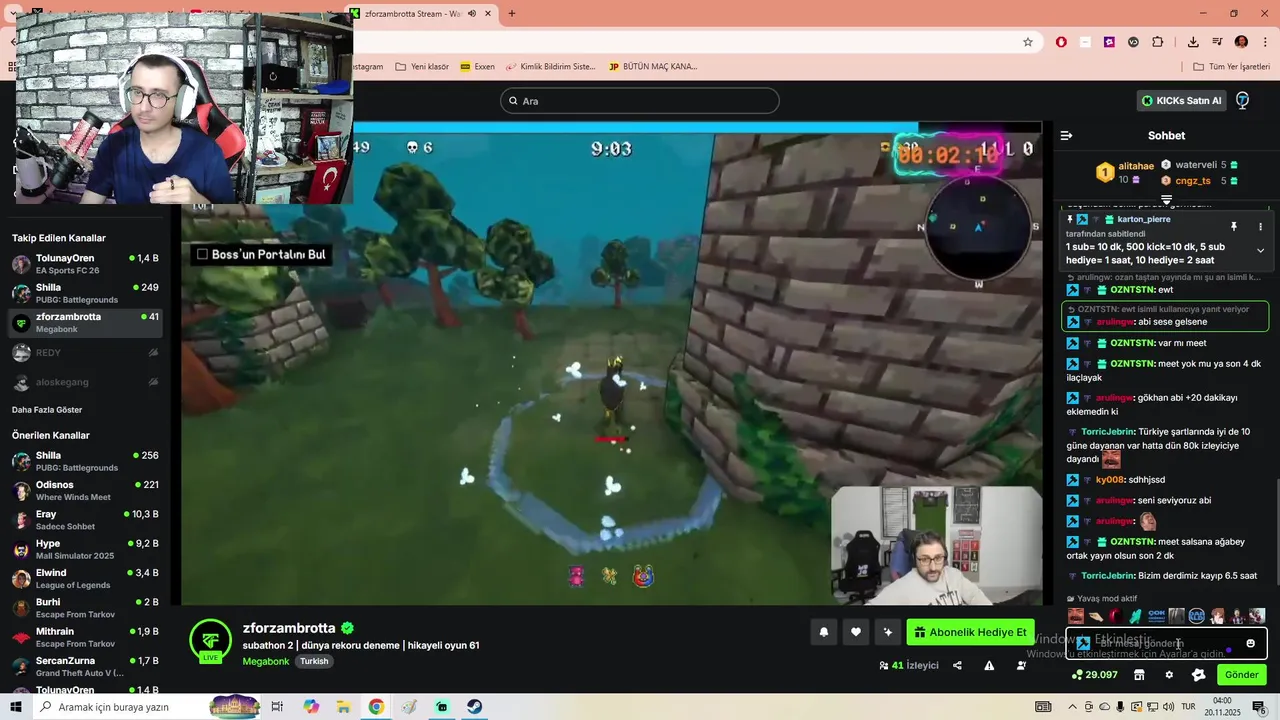
Task: Close the zforzambrotta Stream tab
Action: pos(488,13)
